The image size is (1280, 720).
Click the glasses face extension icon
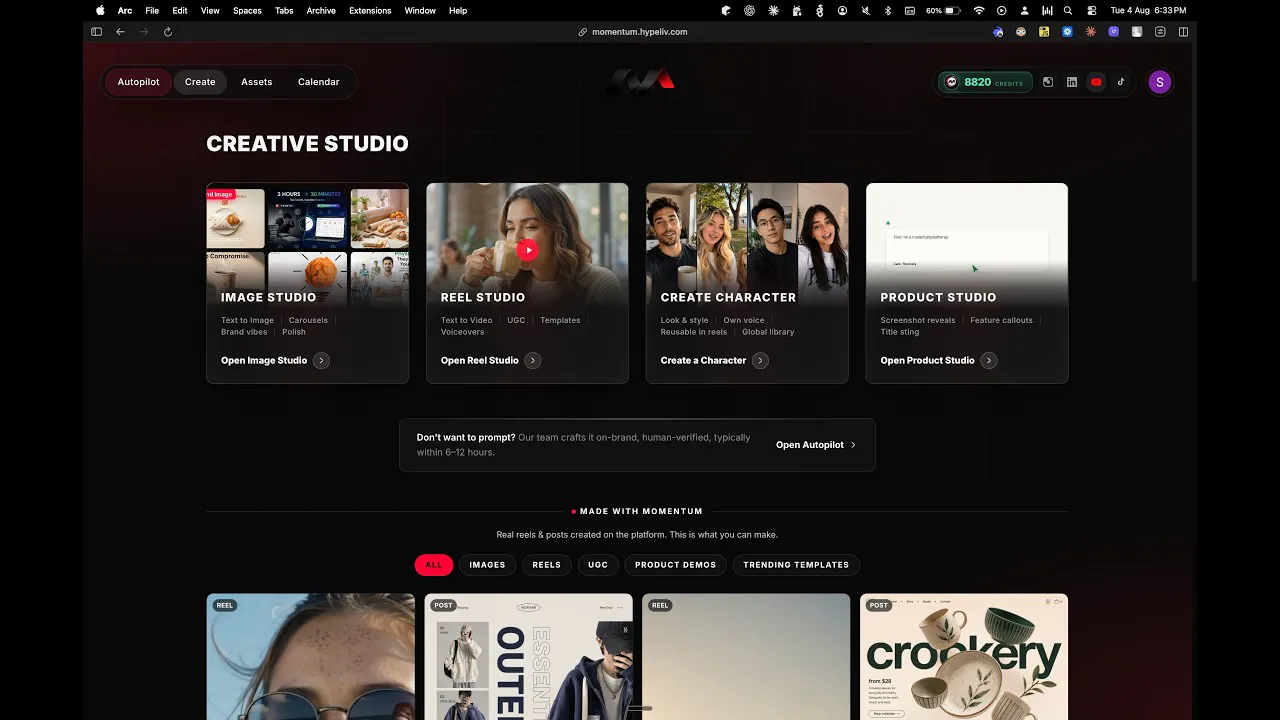1021,32
